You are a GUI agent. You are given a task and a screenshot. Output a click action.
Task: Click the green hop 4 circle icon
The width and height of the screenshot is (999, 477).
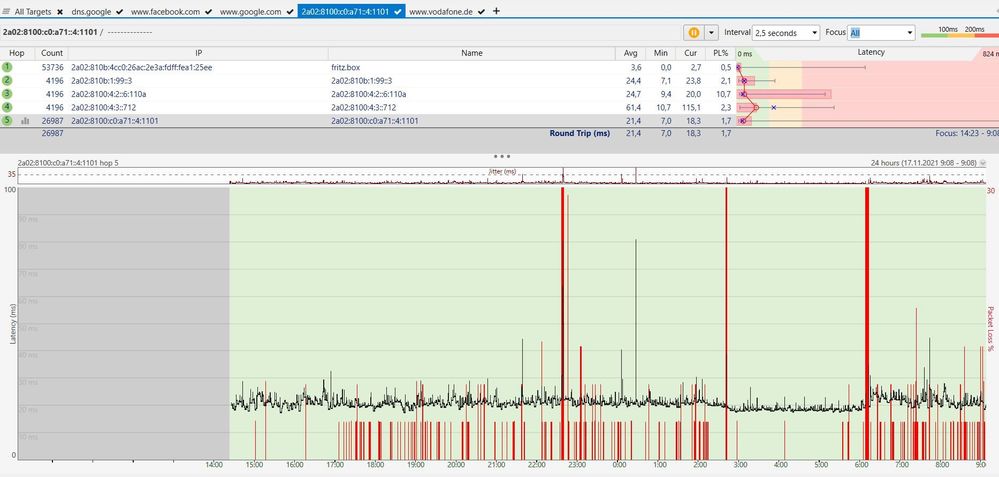tap(7, 107)
